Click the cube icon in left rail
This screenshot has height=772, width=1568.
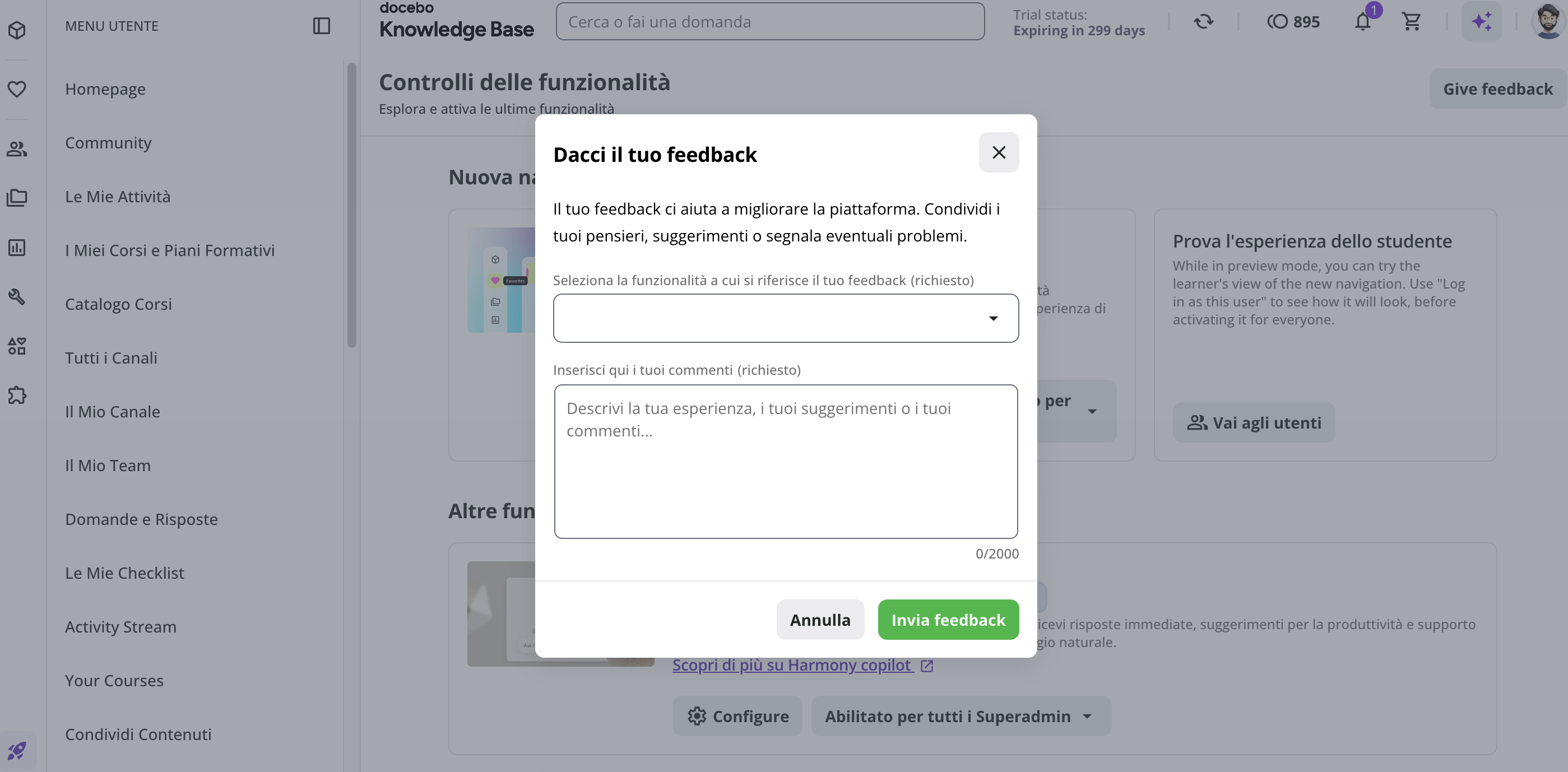[17, 30]
